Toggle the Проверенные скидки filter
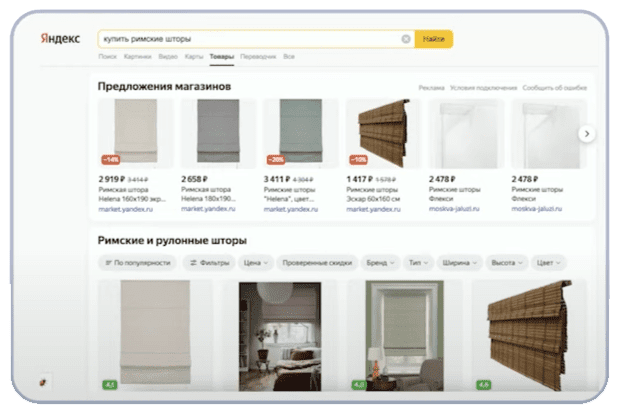This screenshot has height=417, width=628. (317, 263)
